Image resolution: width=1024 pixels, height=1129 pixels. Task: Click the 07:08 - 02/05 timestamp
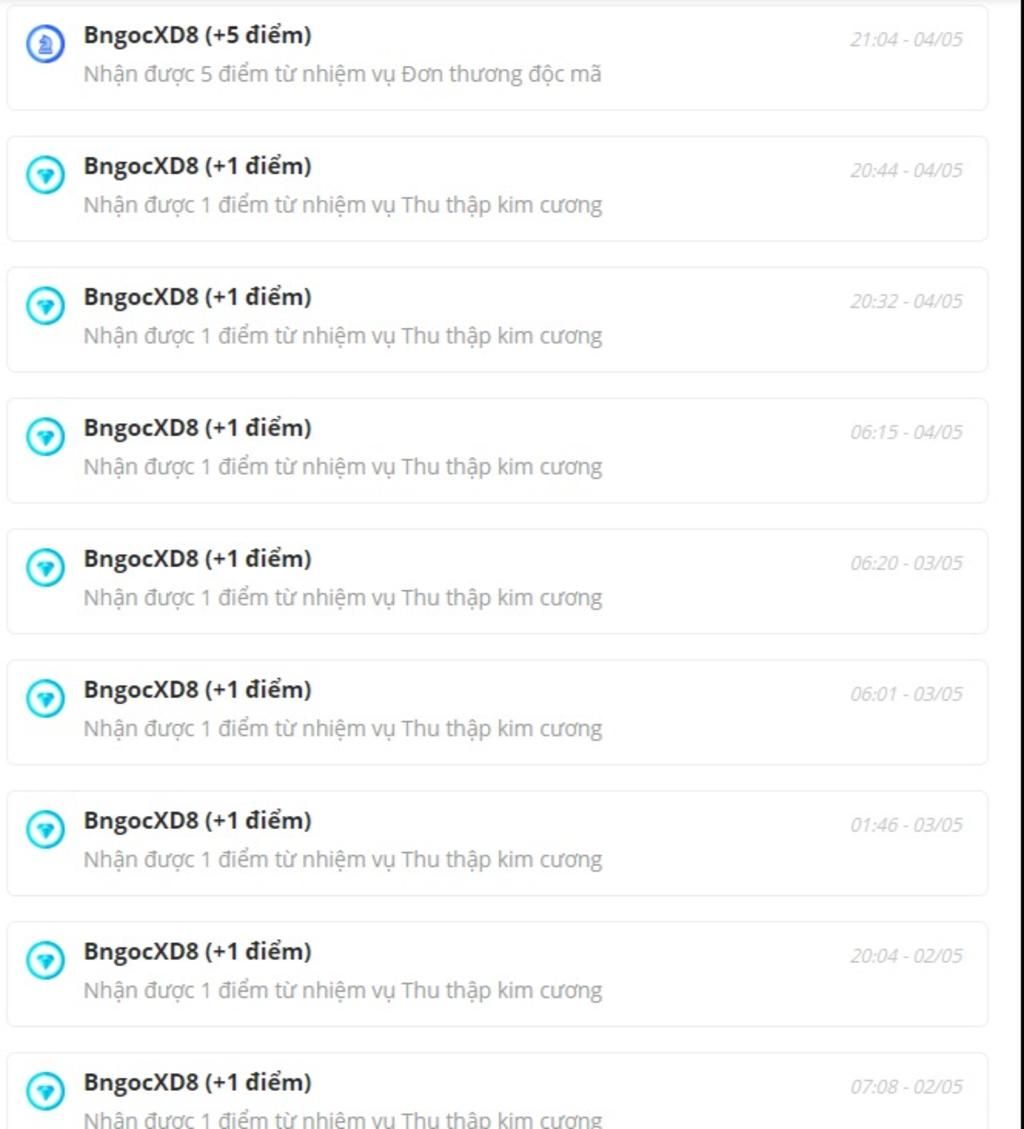coord(906,1087)
